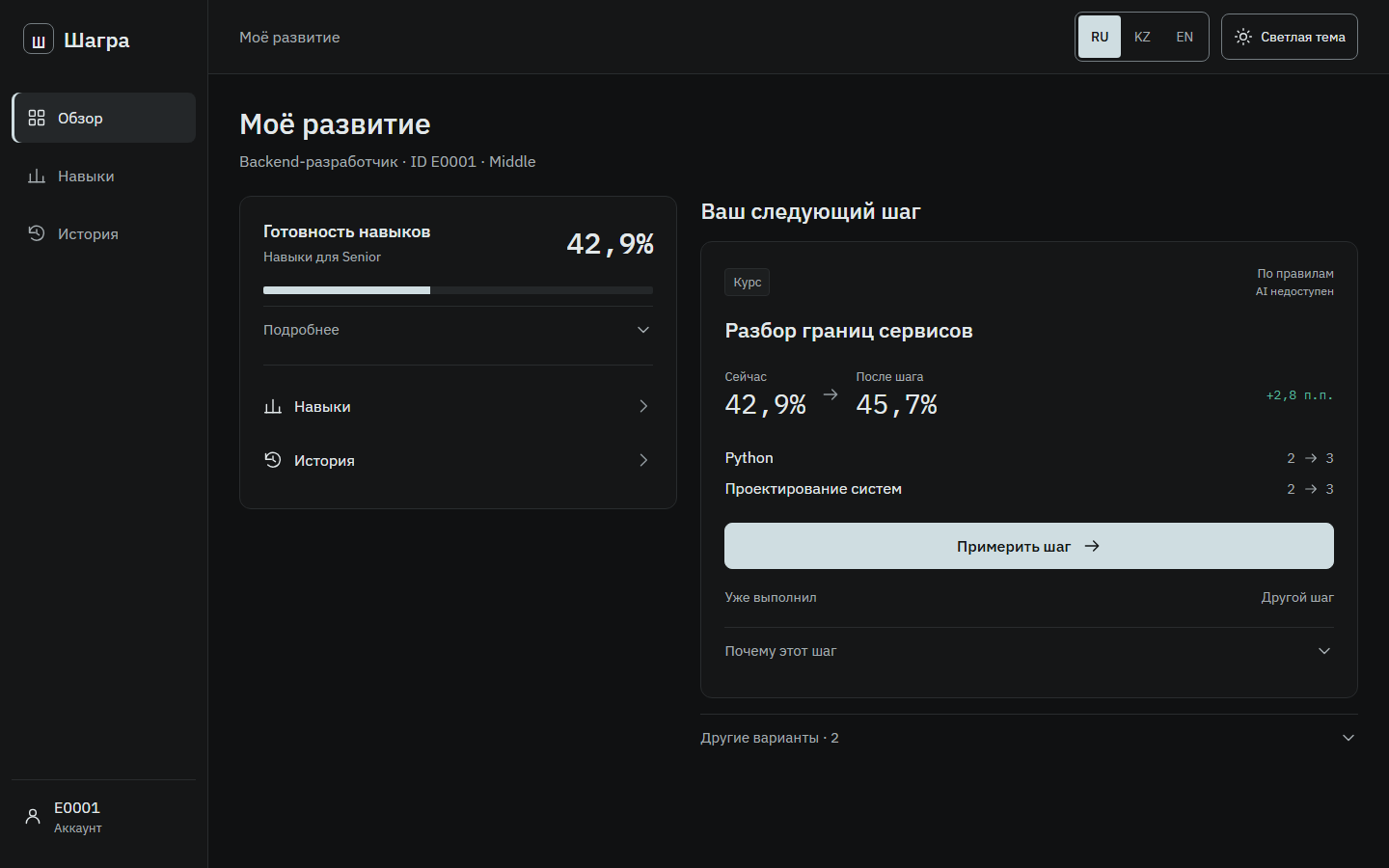Click the E0001 account user icon
This screenshot has width=1389, height=868.
33,817
